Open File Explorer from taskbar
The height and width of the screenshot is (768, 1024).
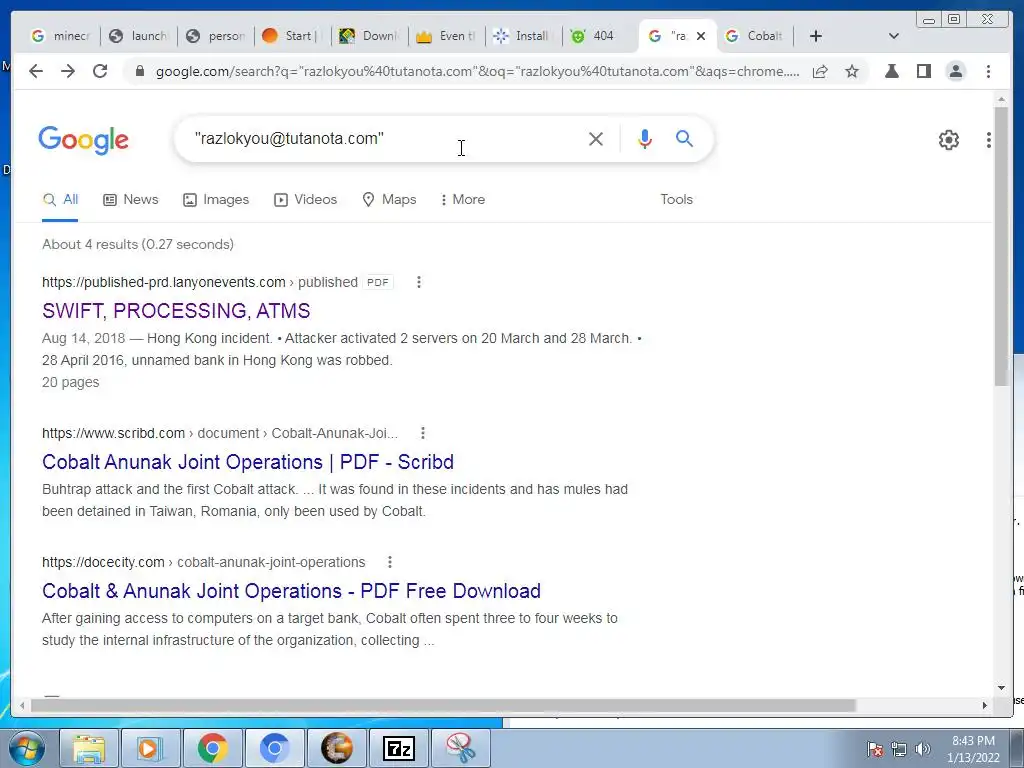coord(89,748)
